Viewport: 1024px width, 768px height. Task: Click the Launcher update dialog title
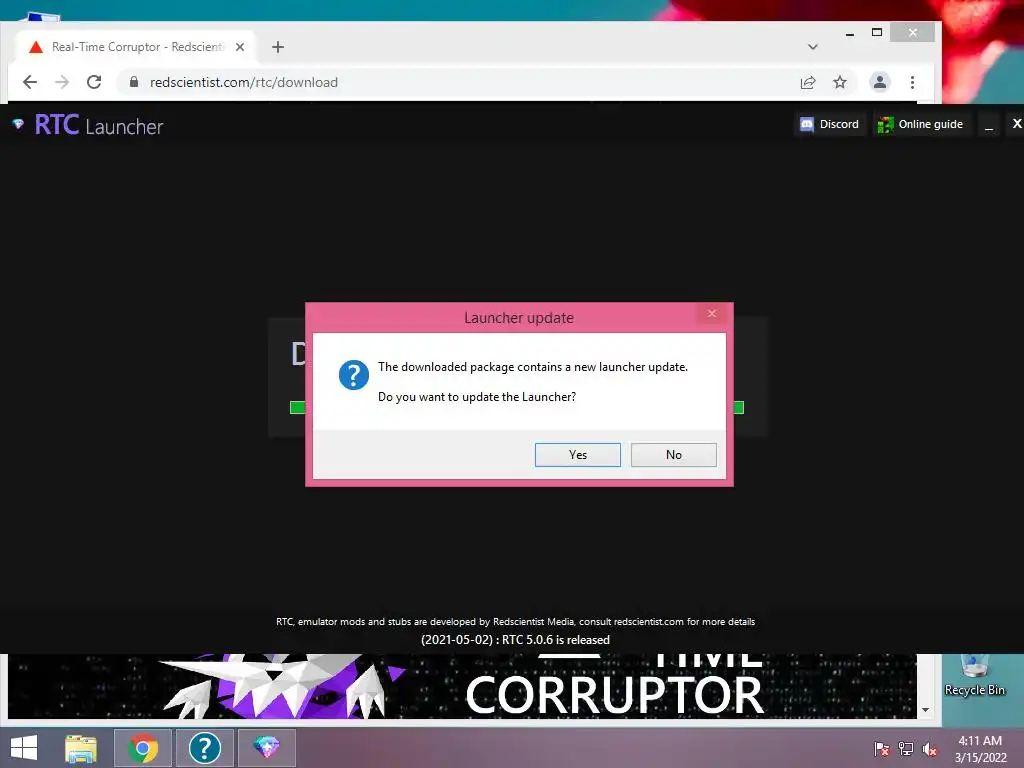[x=519, y=318]
